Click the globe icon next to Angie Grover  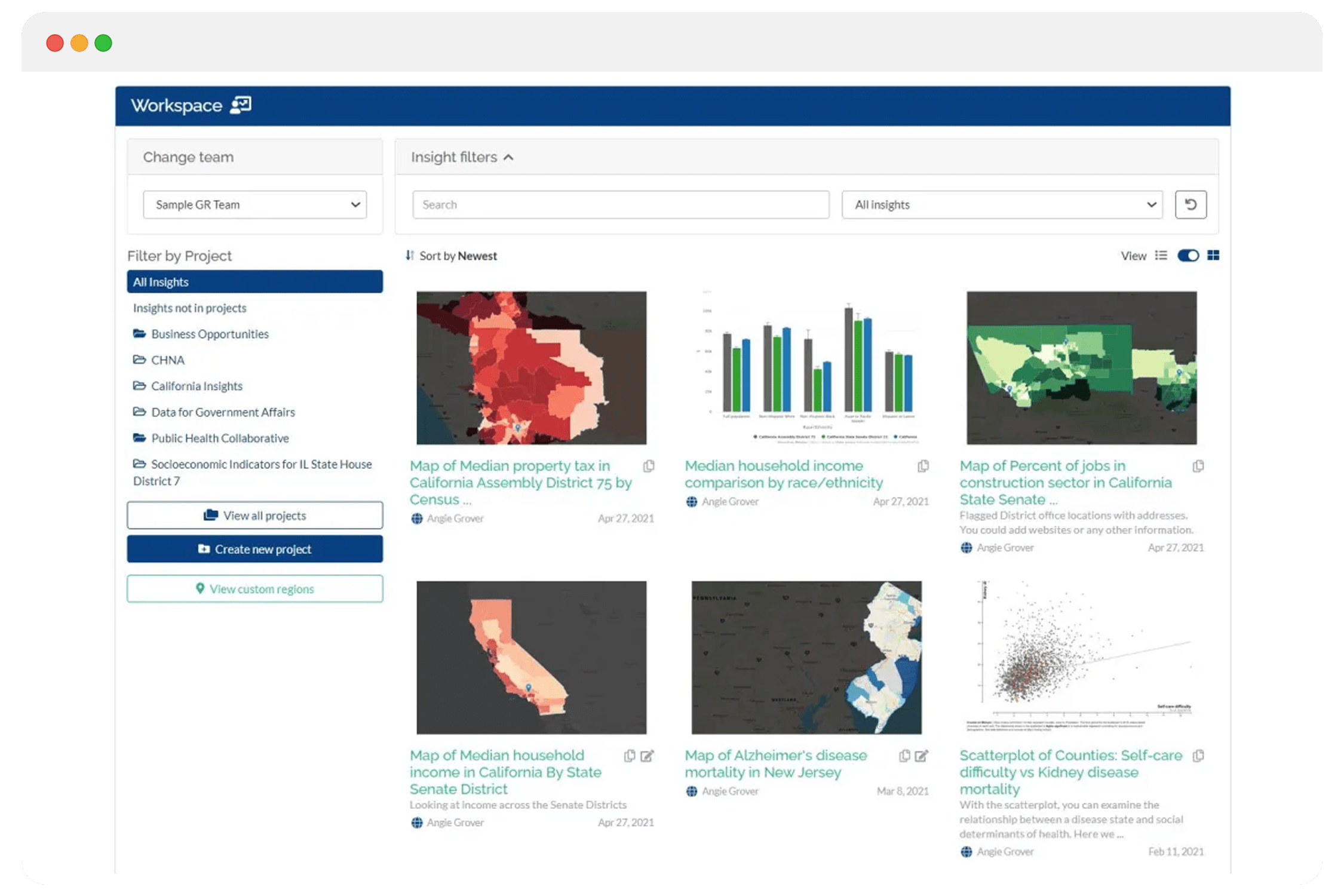[416, 518]
